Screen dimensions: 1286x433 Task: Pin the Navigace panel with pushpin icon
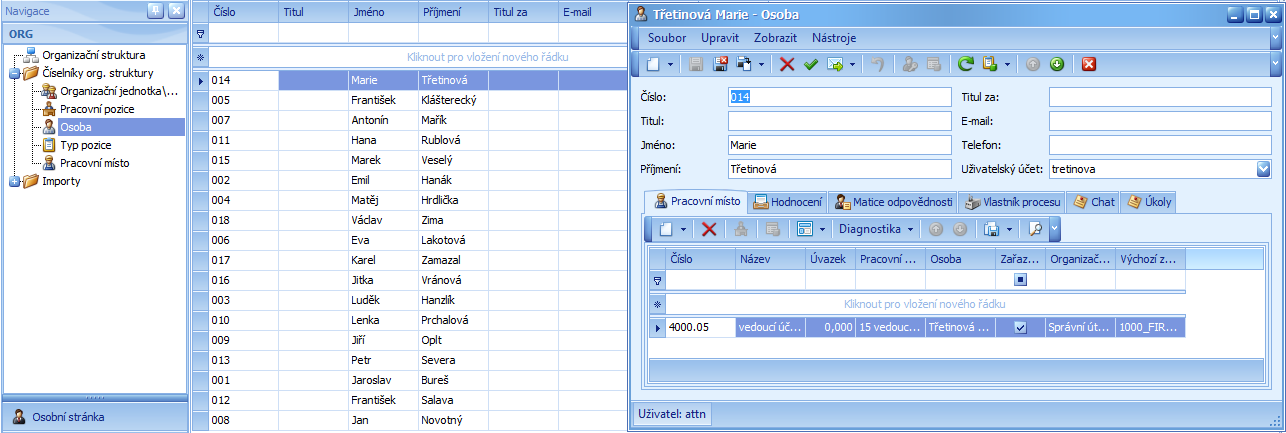coord(155,10)
